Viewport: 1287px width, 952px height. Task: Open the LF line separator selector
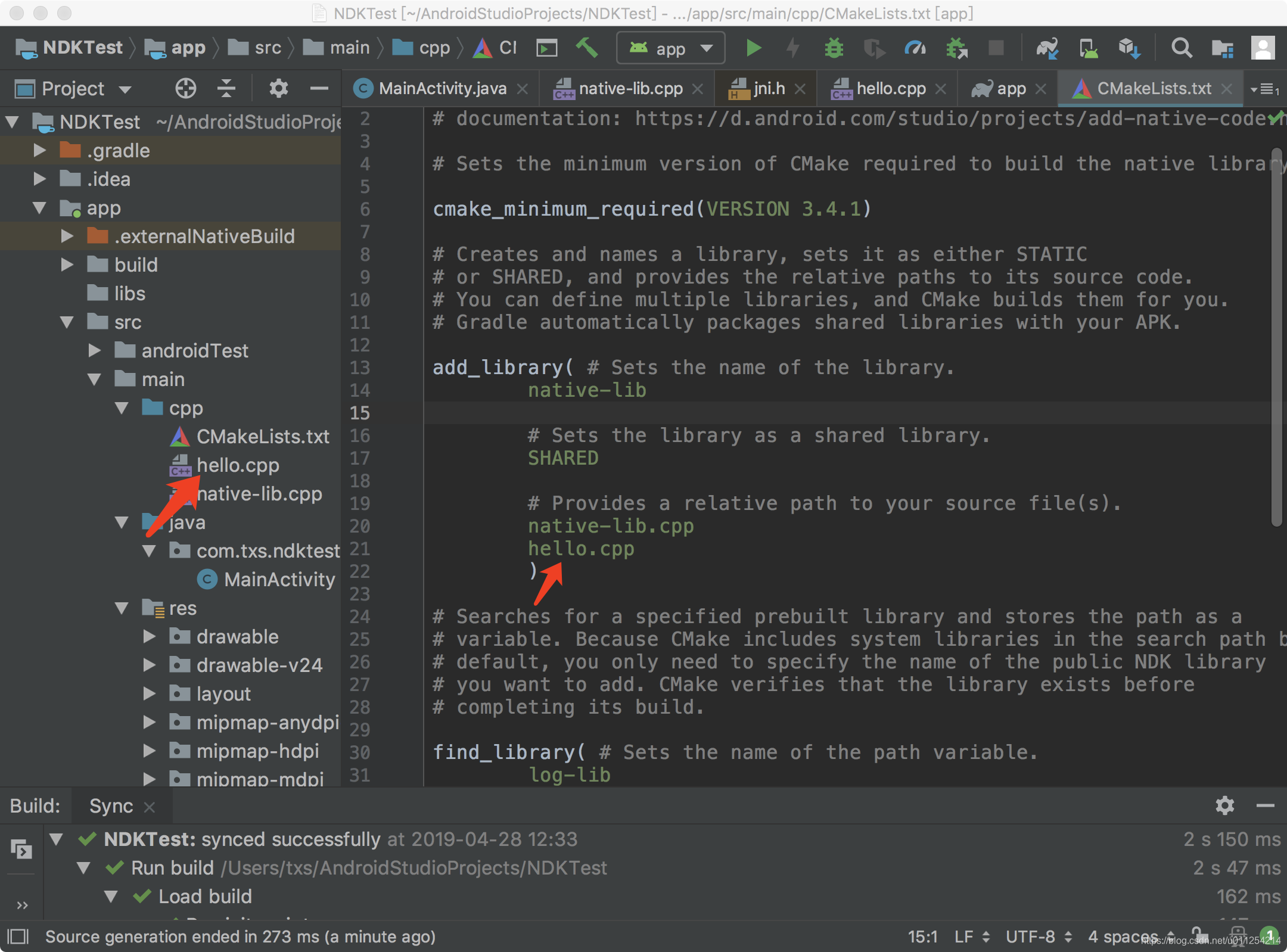point(972,937)
